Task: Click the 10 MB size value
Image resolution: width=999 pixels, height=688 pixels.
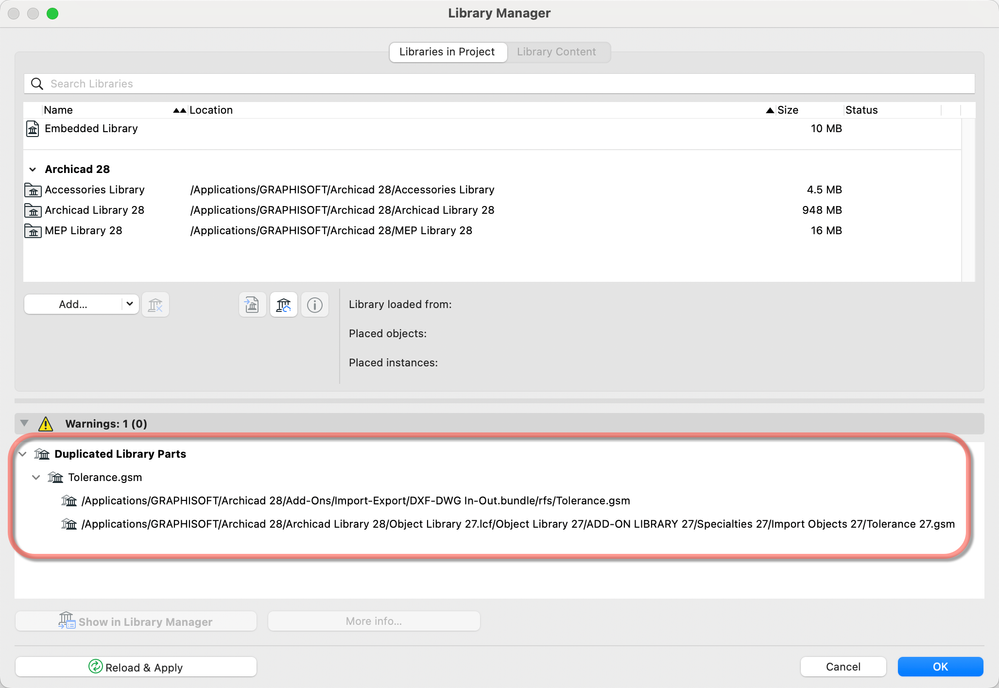Action: tap(826, 129)
